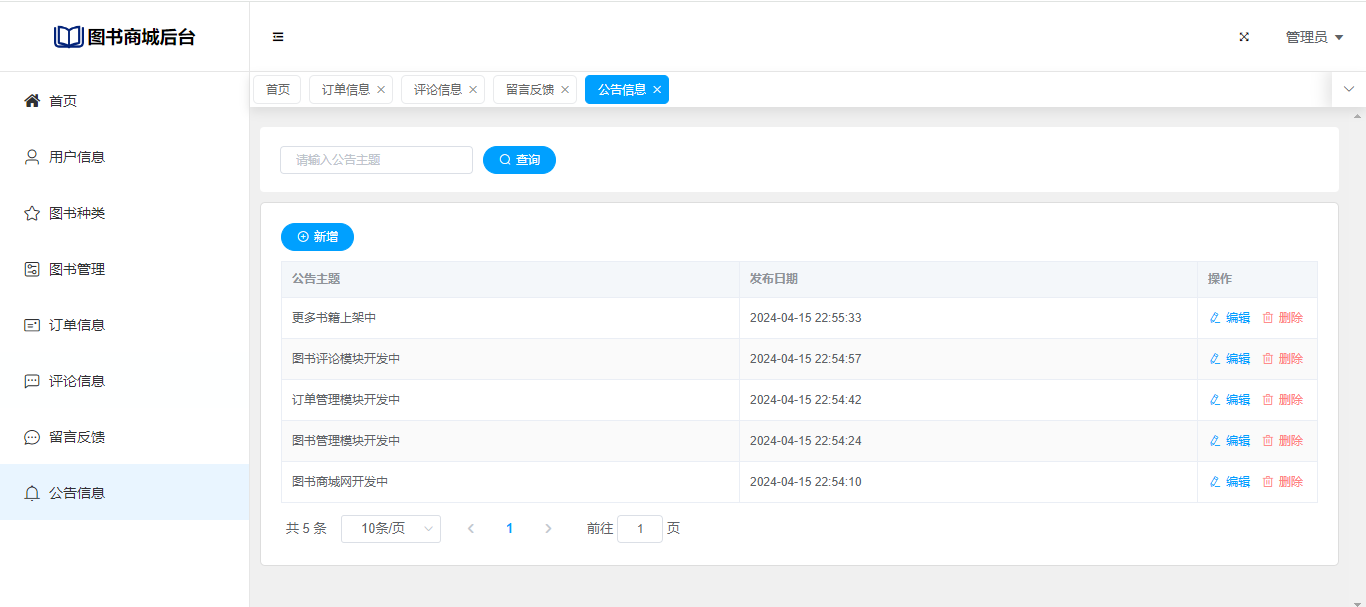Click the sidebar collapse hamburger icon

pyautogui.click(x=278, y=37)
